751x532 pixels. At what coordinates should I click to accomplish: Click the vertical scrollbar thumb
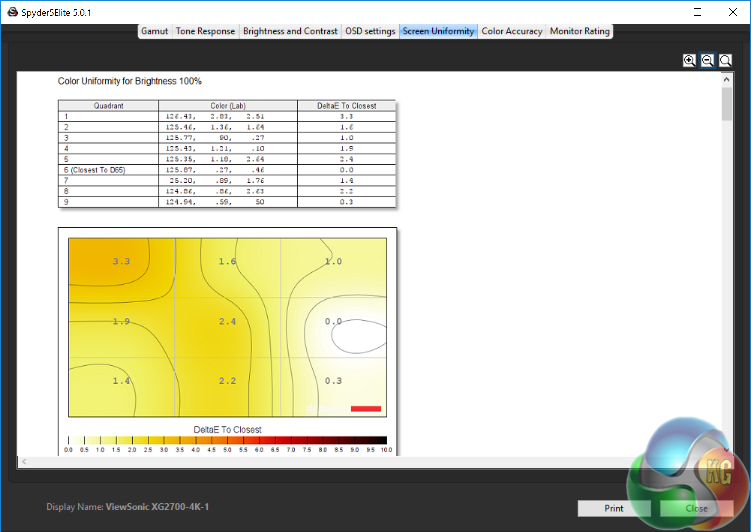pos(727,103)
